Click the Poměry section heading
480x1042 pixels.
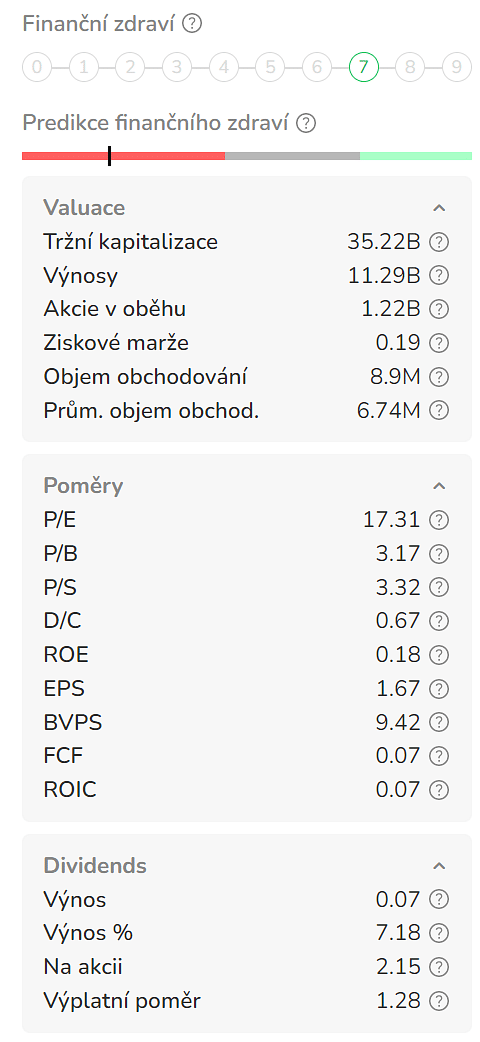coord(83,486)
